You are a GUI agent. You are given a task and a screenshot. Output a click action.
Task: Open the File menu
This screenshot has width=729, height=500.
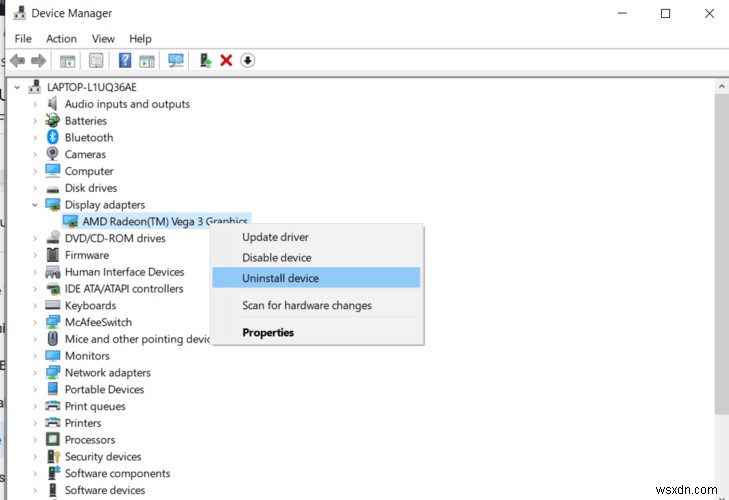[x=23, y=39]
